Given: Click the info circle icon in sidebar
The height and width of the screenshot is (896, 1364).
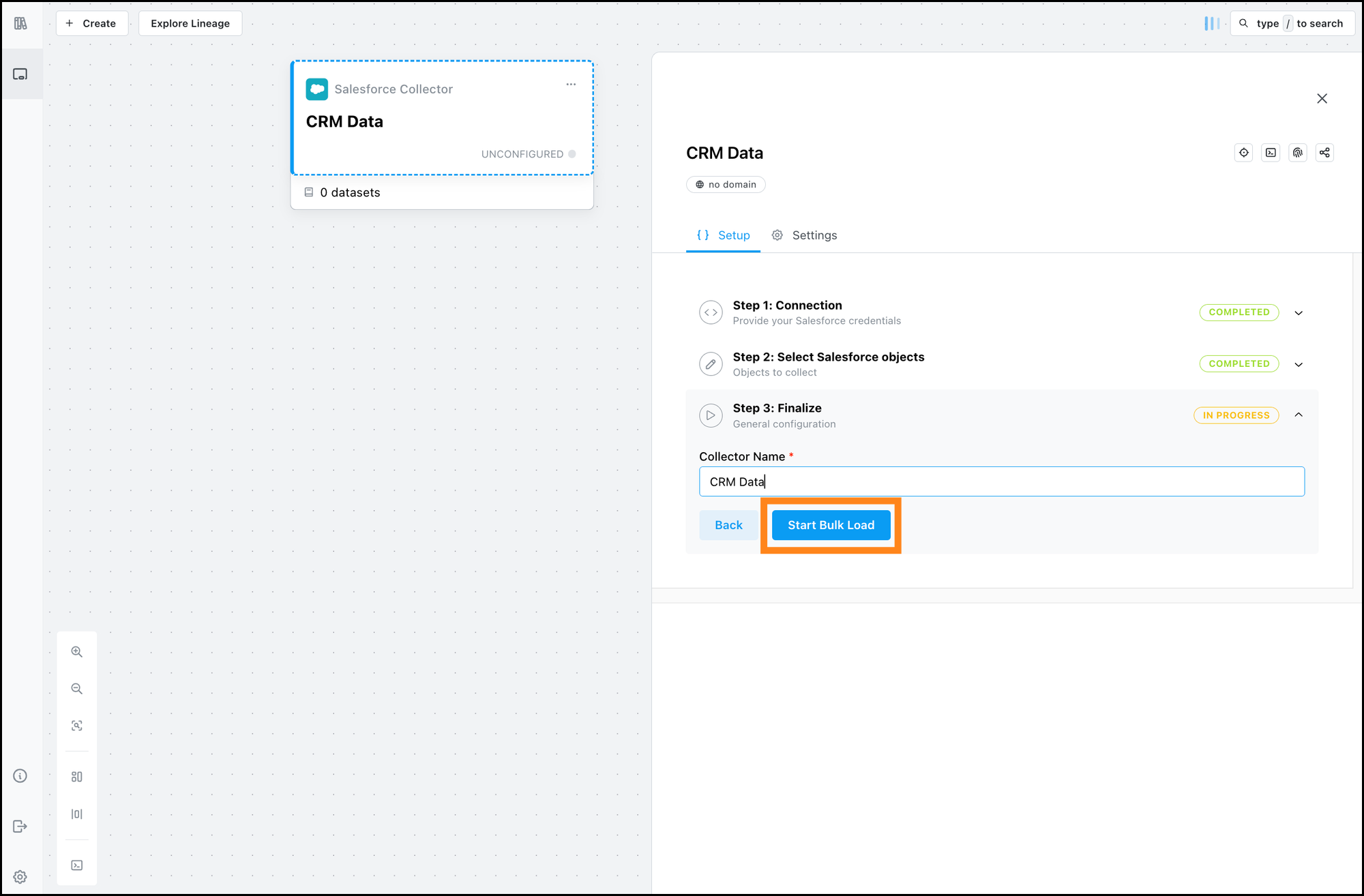Looking at the screenshot, I should point(20,776).
